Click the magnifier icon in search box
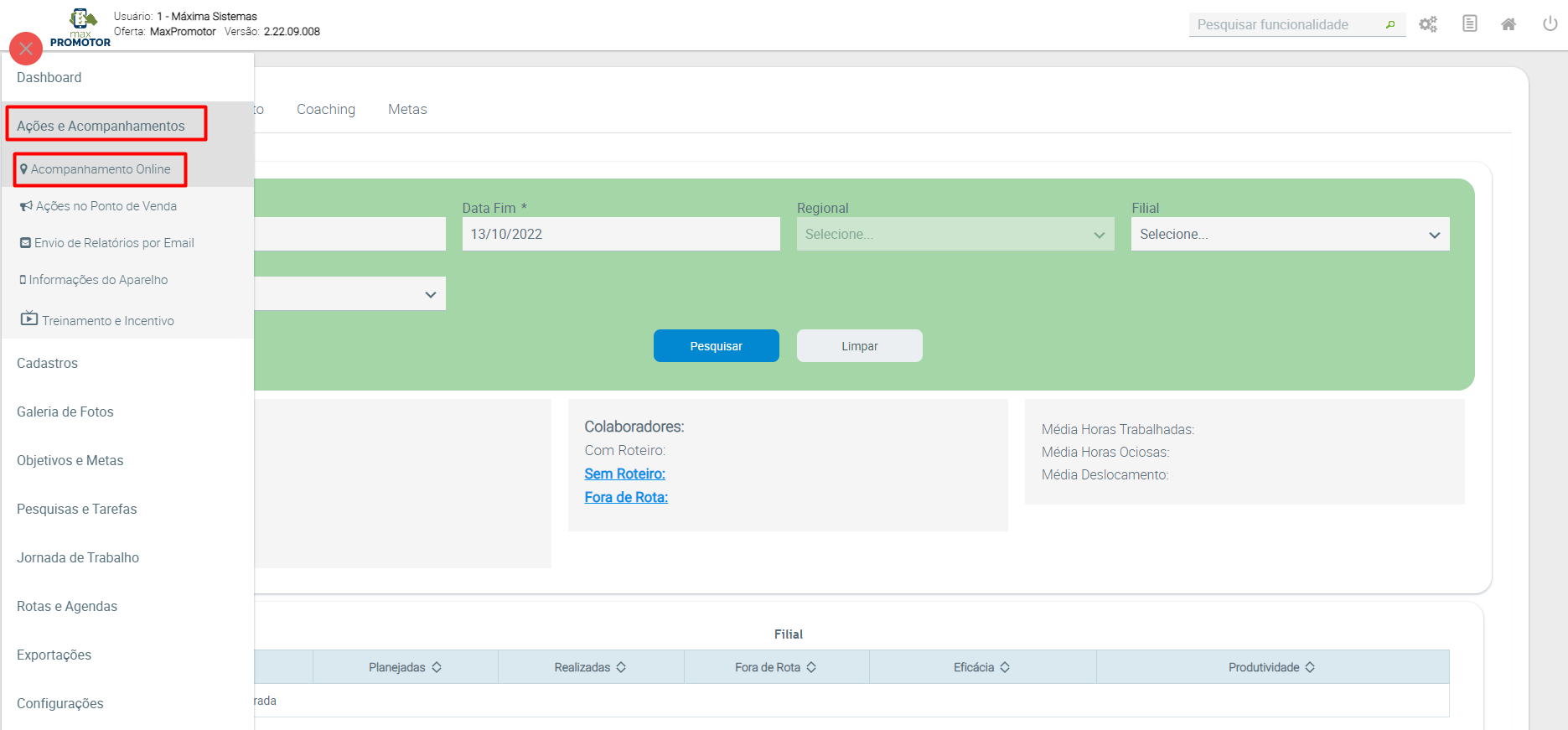Viewport: 1568px width, 730px height. [1390, 25]
